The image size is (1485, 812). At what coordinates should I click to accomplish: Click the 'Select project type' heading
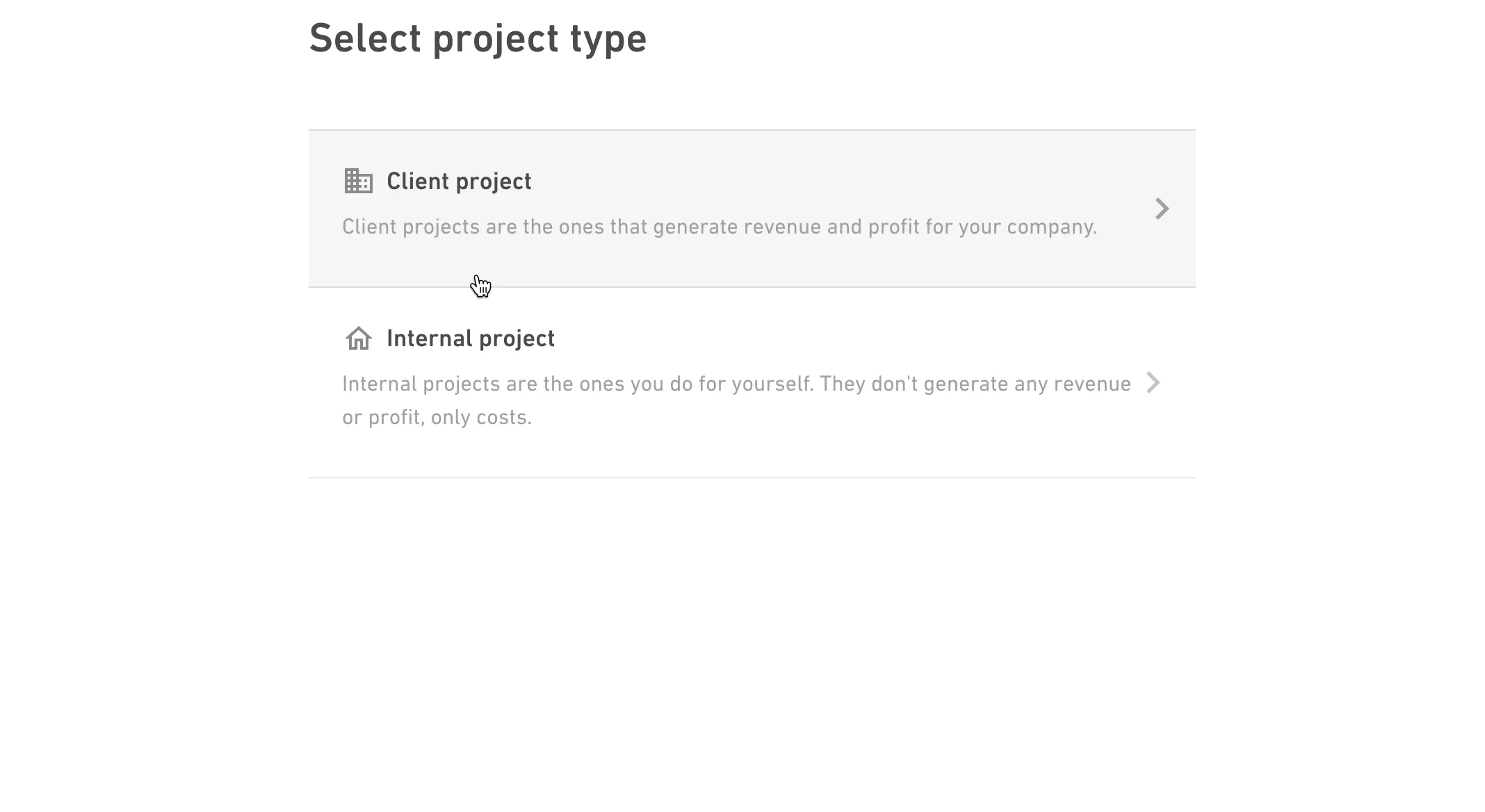pos(478,39)
